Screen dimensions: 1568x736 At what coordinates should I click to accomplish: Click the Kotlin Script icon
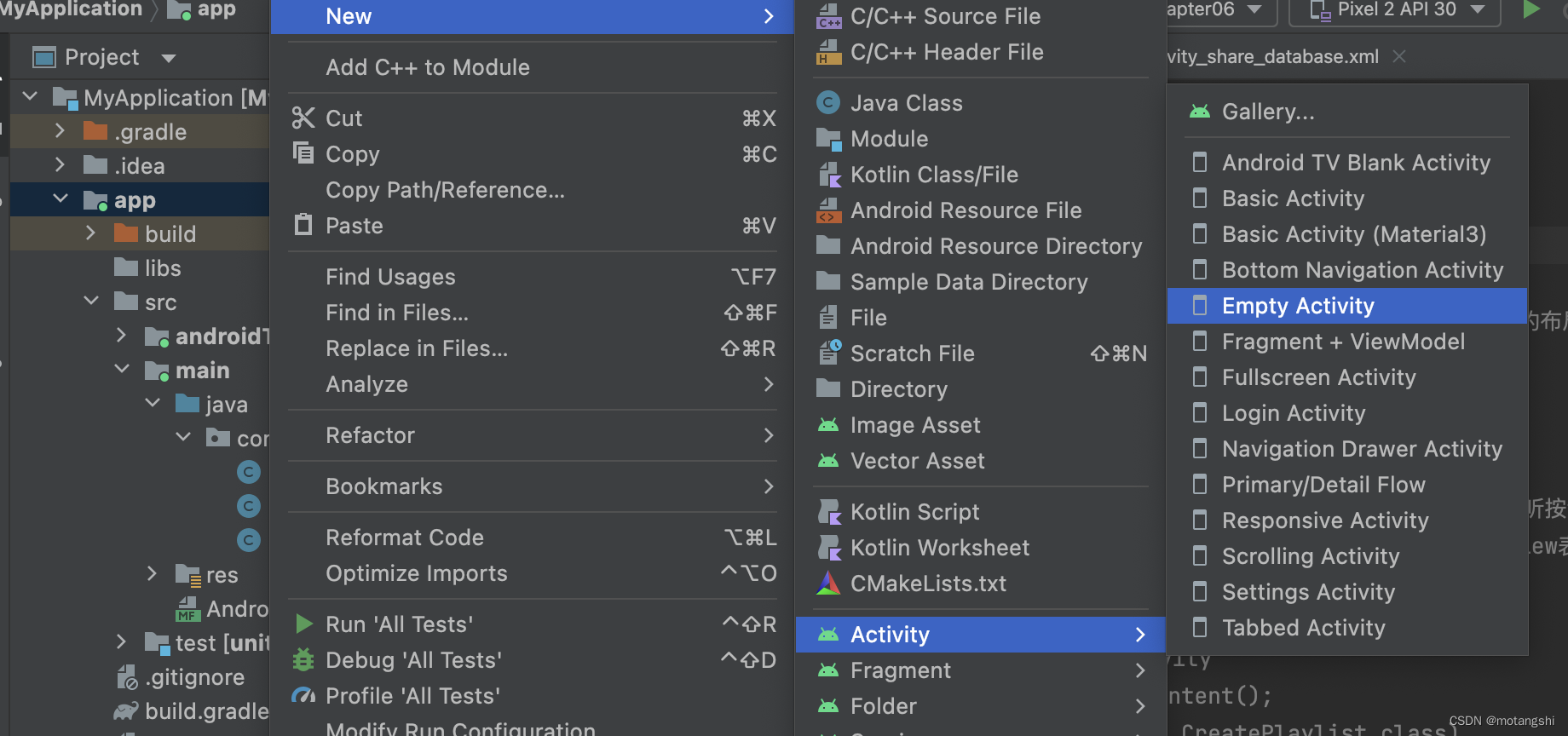[827, 512]
